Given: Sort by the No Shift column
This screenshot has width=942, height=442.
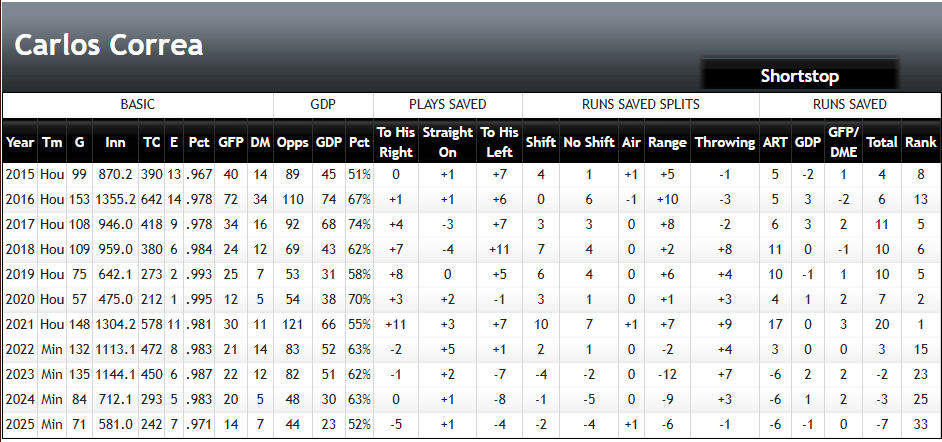Looking at the screenshot, I should [x=588, y=142].
